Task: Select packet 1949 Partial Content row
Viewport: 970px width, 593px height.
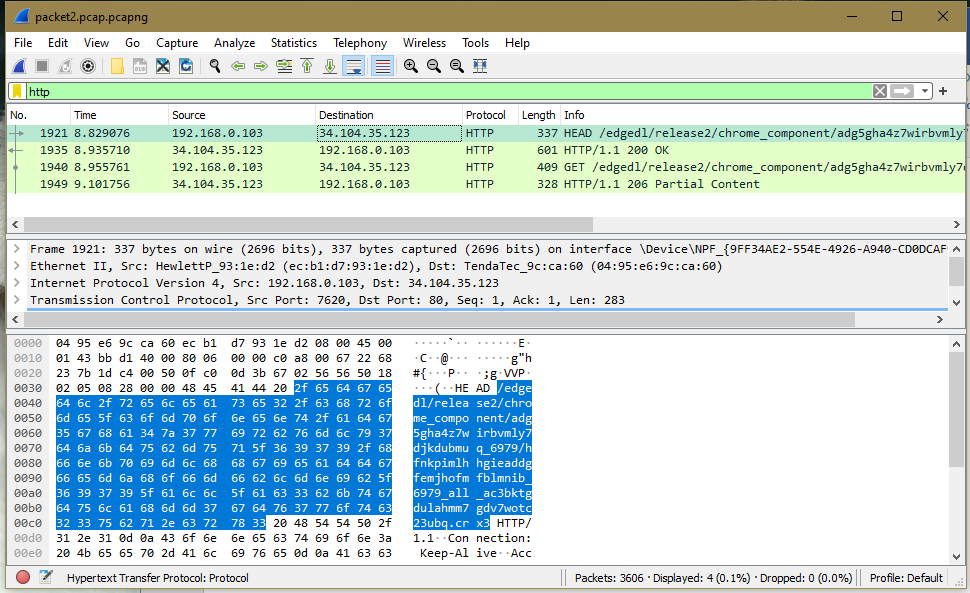Action: 400,184
